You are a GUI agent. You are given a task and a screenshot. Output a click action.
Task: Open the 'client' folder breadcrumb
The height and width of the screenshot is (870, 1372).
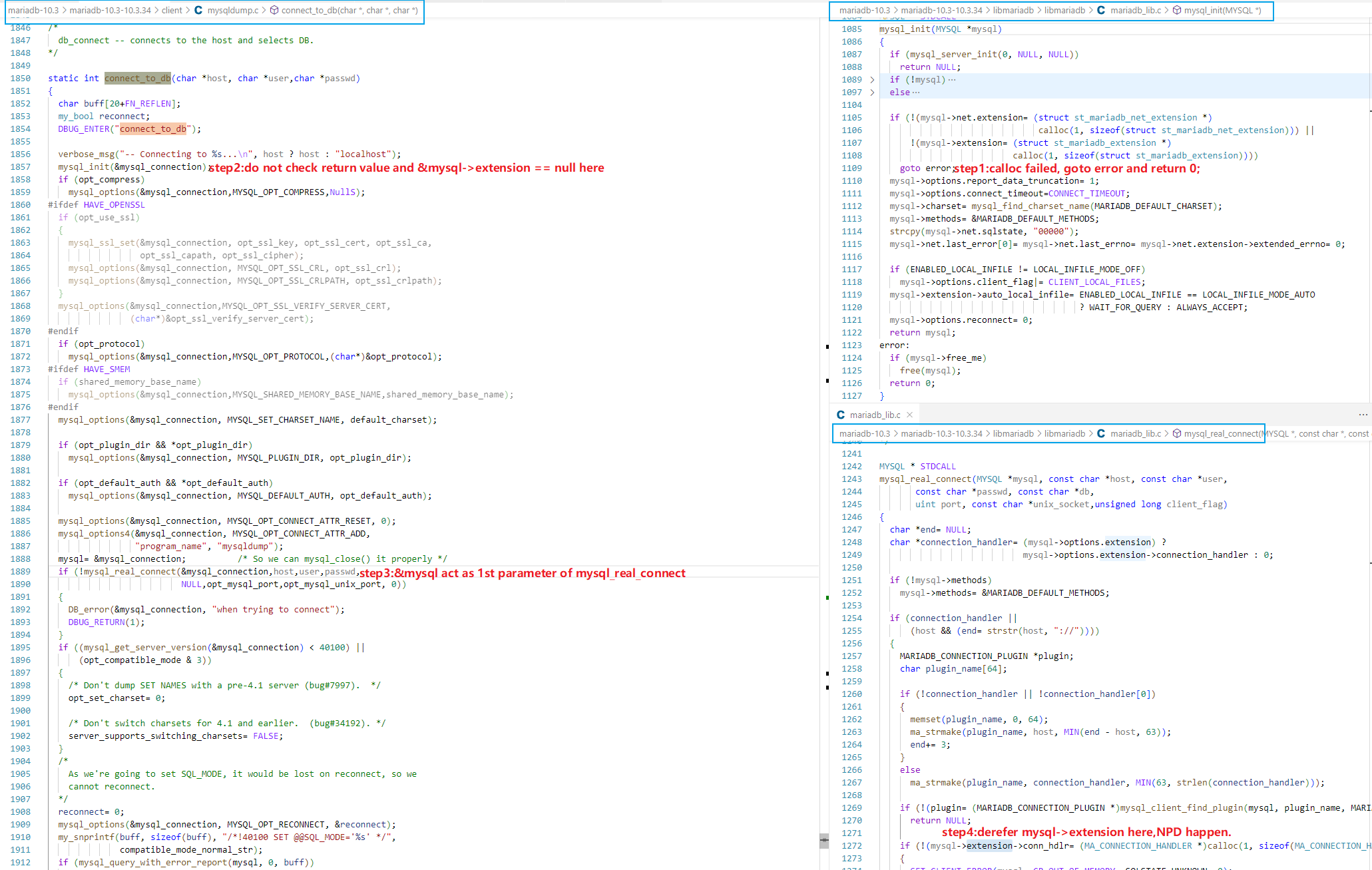pyautogui.click(x=172, y=10)
